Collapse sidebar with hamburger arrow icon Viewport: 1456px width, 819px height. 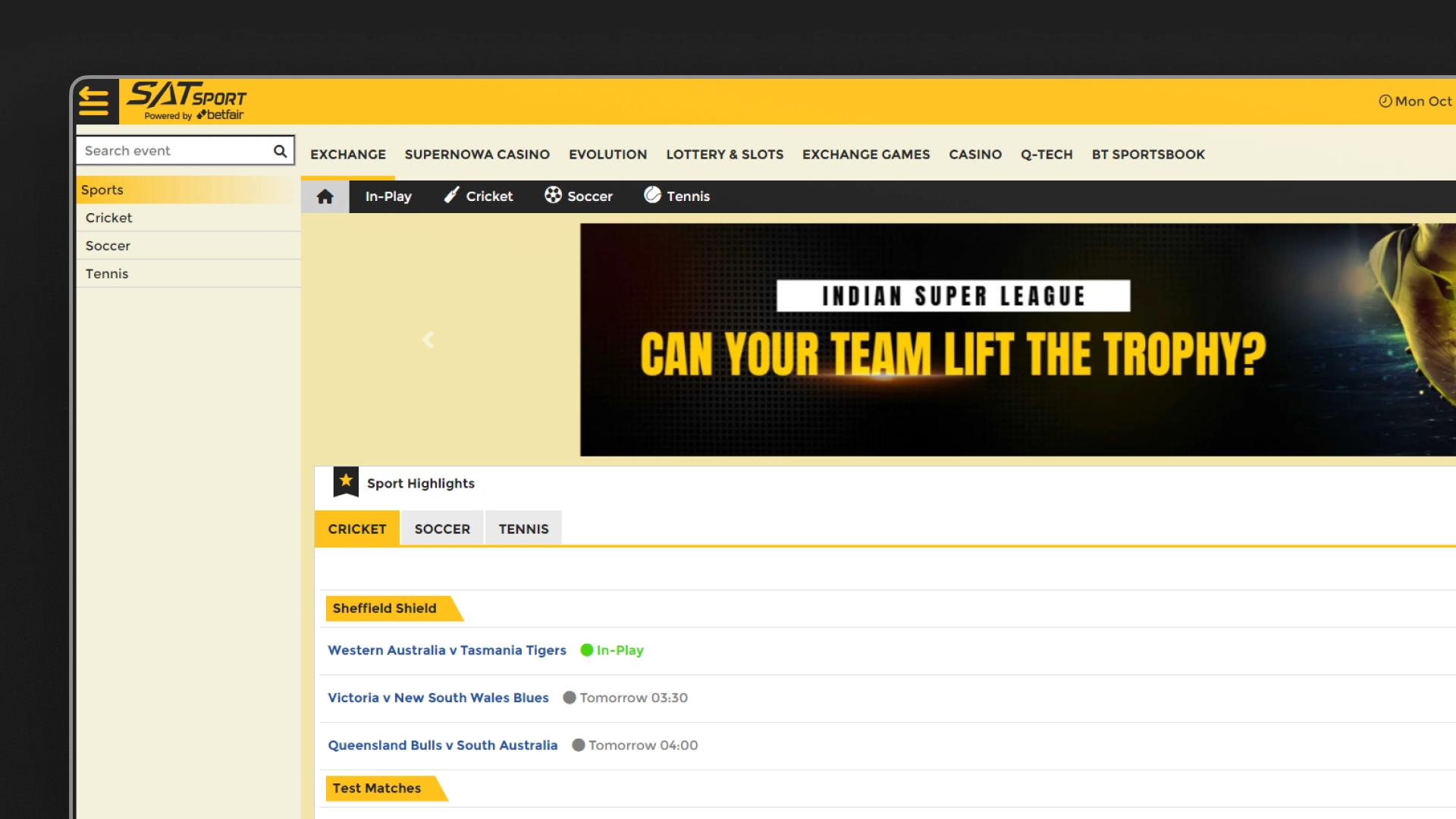click(x=94, y=101)
